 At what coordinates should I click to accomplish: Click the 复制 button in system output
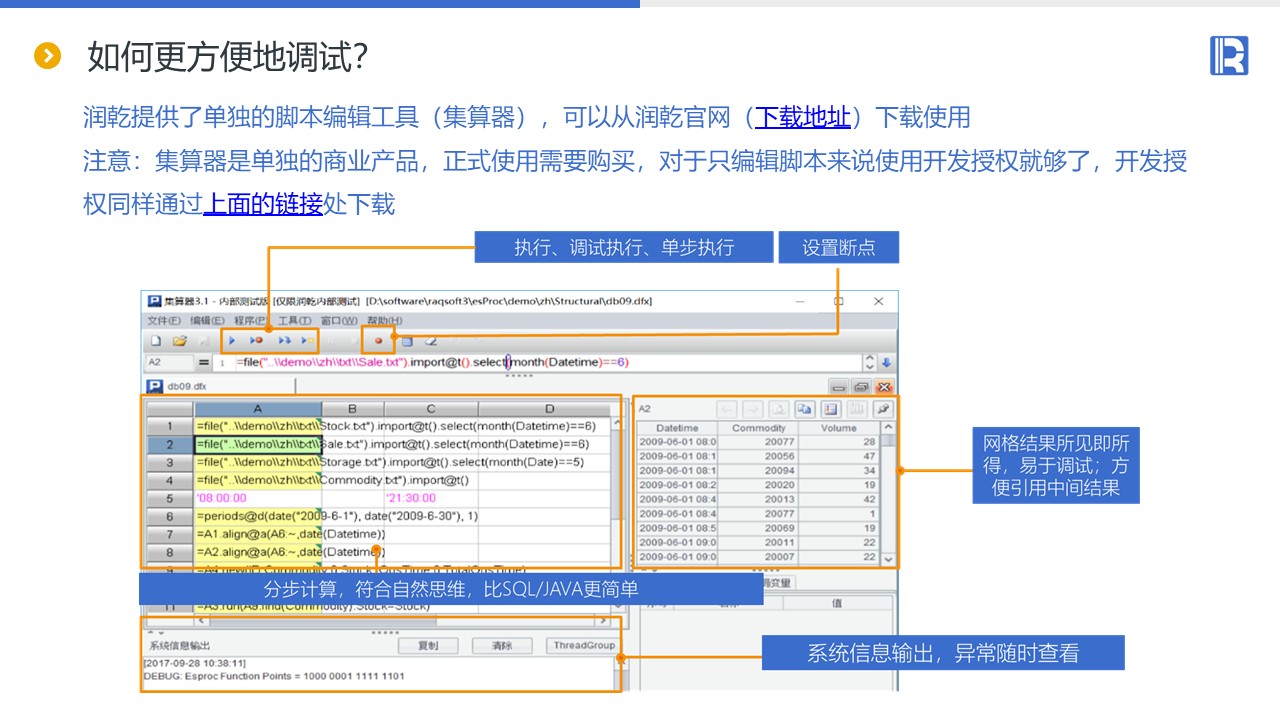(428, 646)
